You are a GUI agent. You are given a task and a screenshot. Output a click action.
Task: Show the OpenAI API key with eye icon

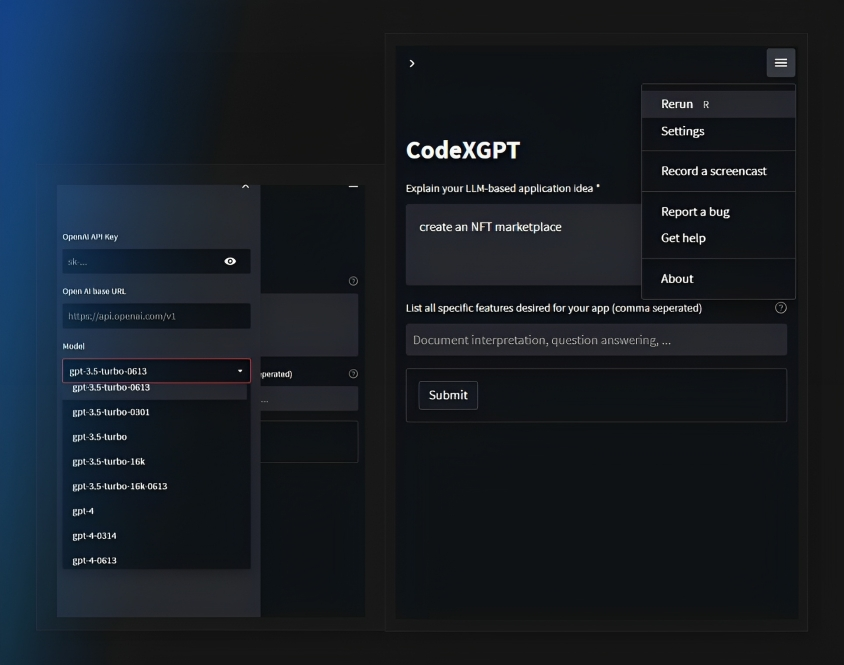pyautogui.click(x=230, y=261)
